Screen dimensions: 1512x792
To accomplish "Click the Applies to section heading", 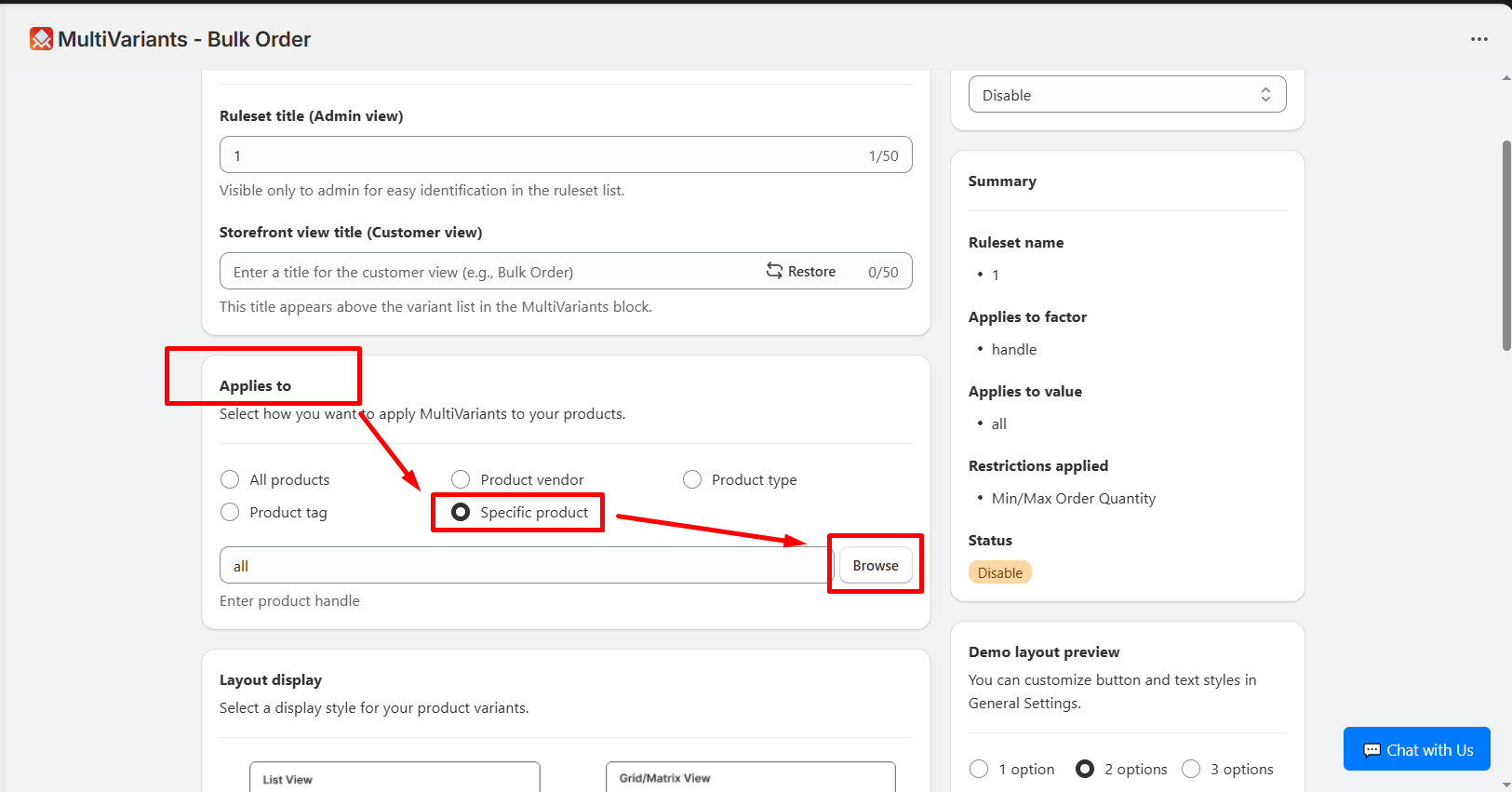I will point(255,385).
